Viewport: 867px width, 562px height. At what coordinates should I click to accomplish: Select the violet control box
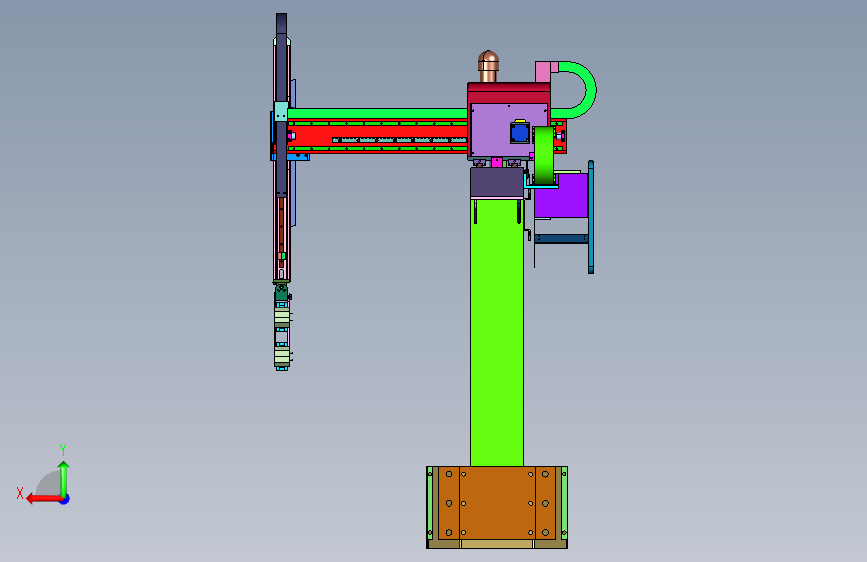561,196
